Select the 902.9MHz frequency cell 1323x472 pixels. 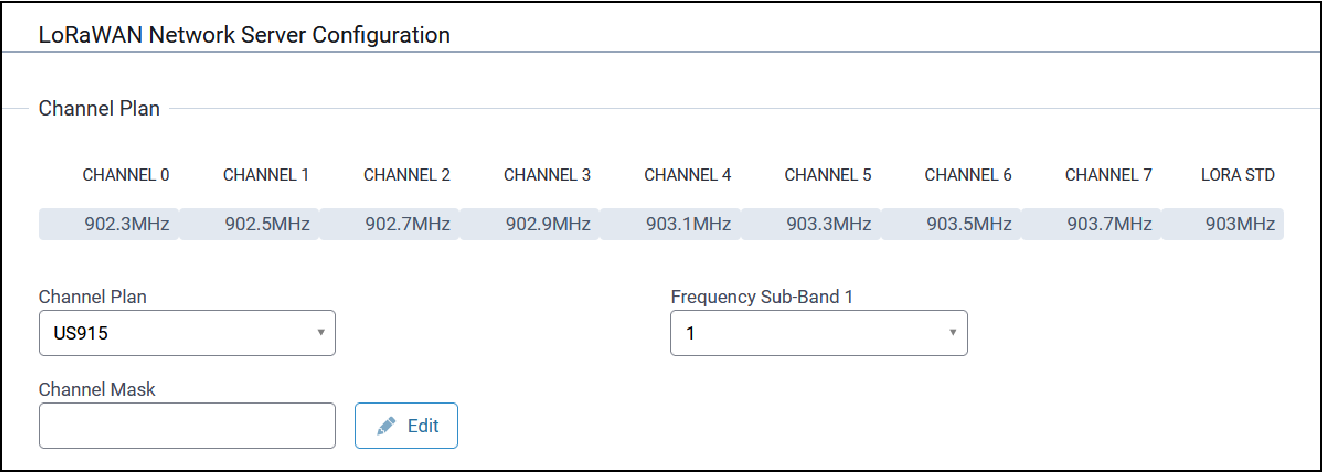coord(547,224)
